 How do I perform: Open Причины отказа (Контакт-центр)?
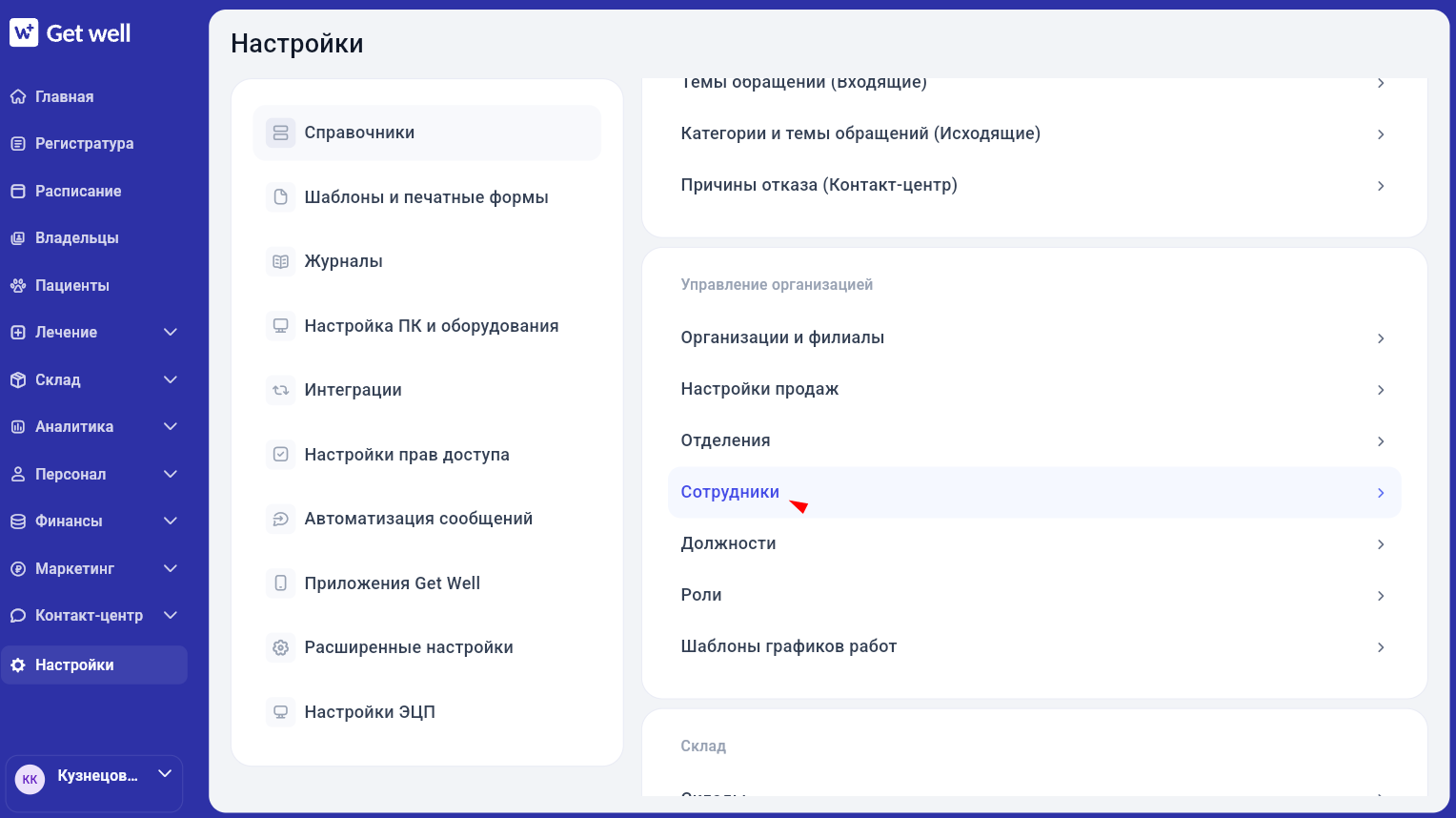coord(1035,185)
